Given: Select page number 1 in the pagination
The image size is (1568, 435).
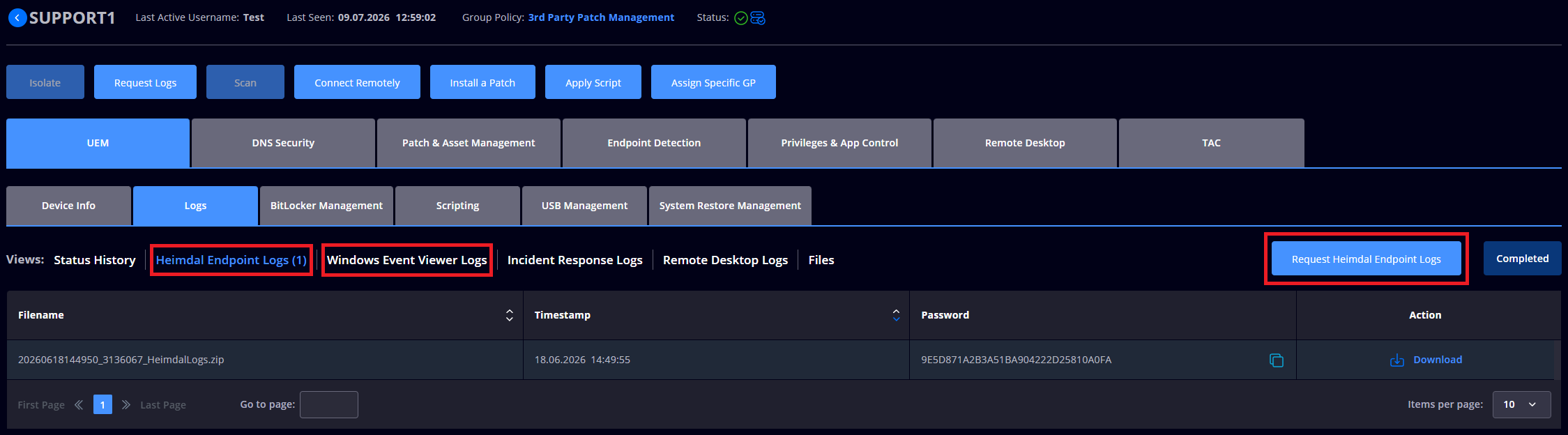Looking at the screenshot, I should click(102, 404).
